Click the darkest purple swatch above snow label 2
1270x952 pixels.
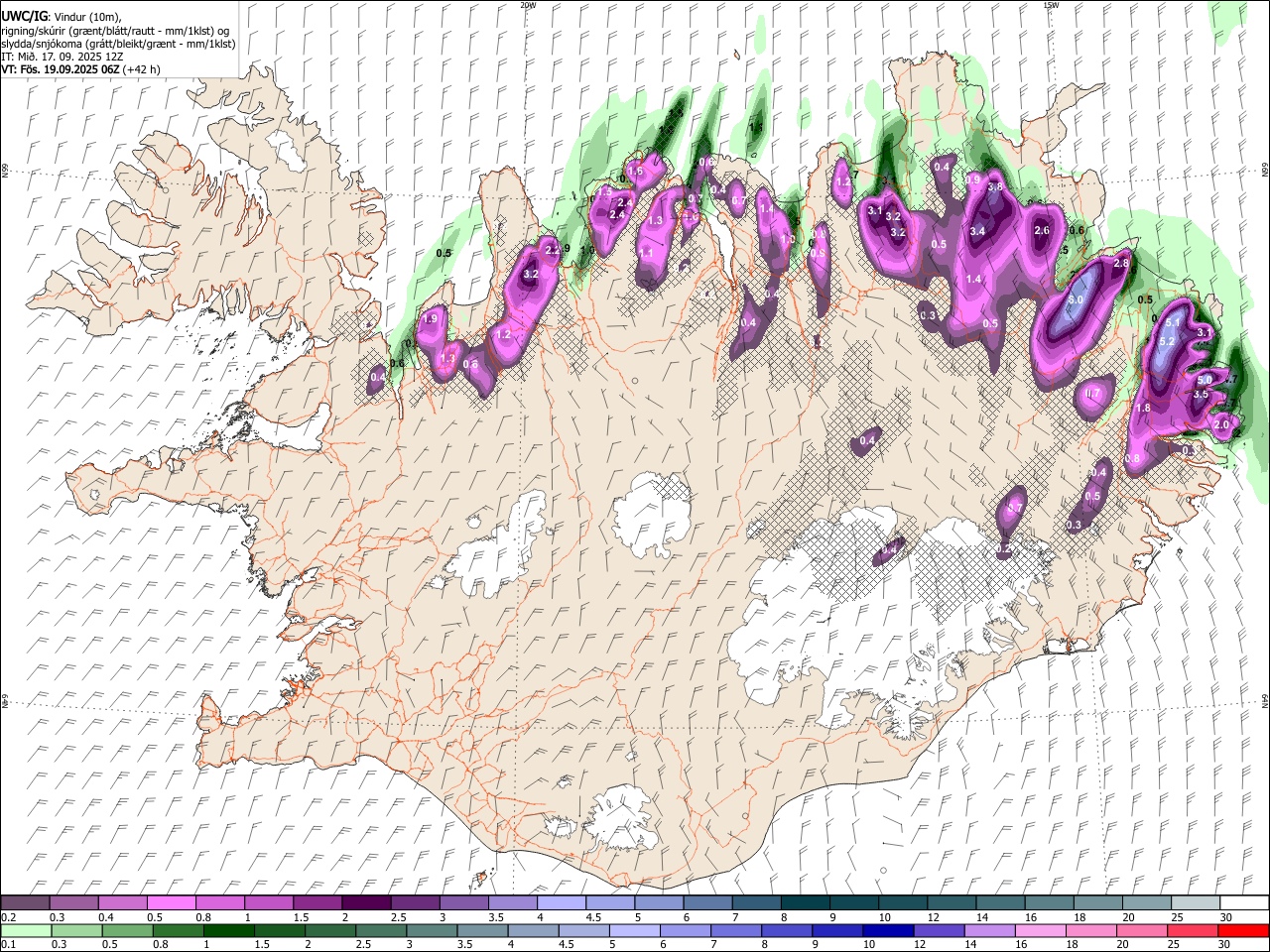click(366, 902)
